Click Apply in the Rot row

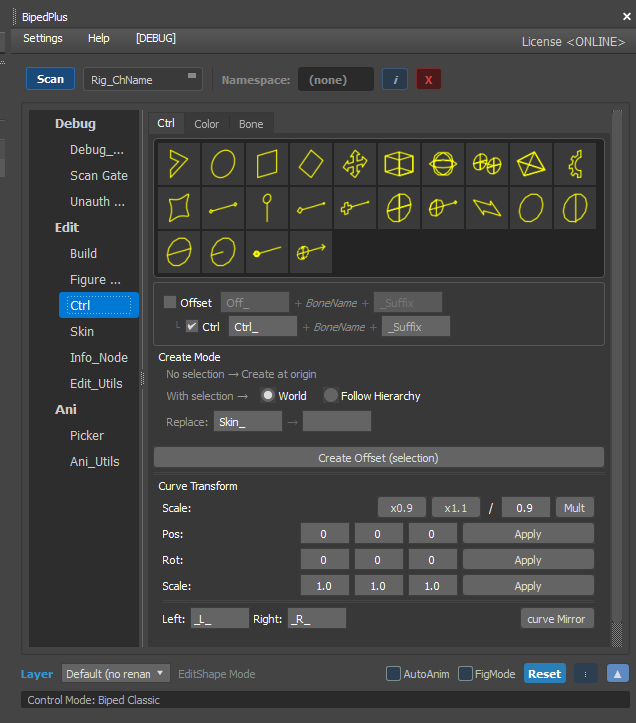coord(528,560)
